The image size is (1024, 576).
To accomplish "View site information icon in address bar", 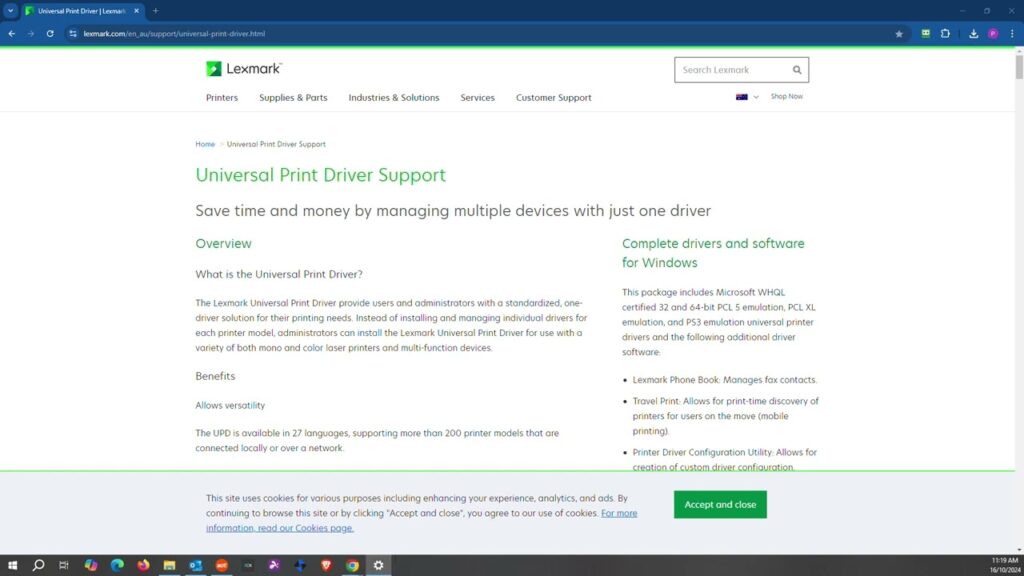I will 73,34.
